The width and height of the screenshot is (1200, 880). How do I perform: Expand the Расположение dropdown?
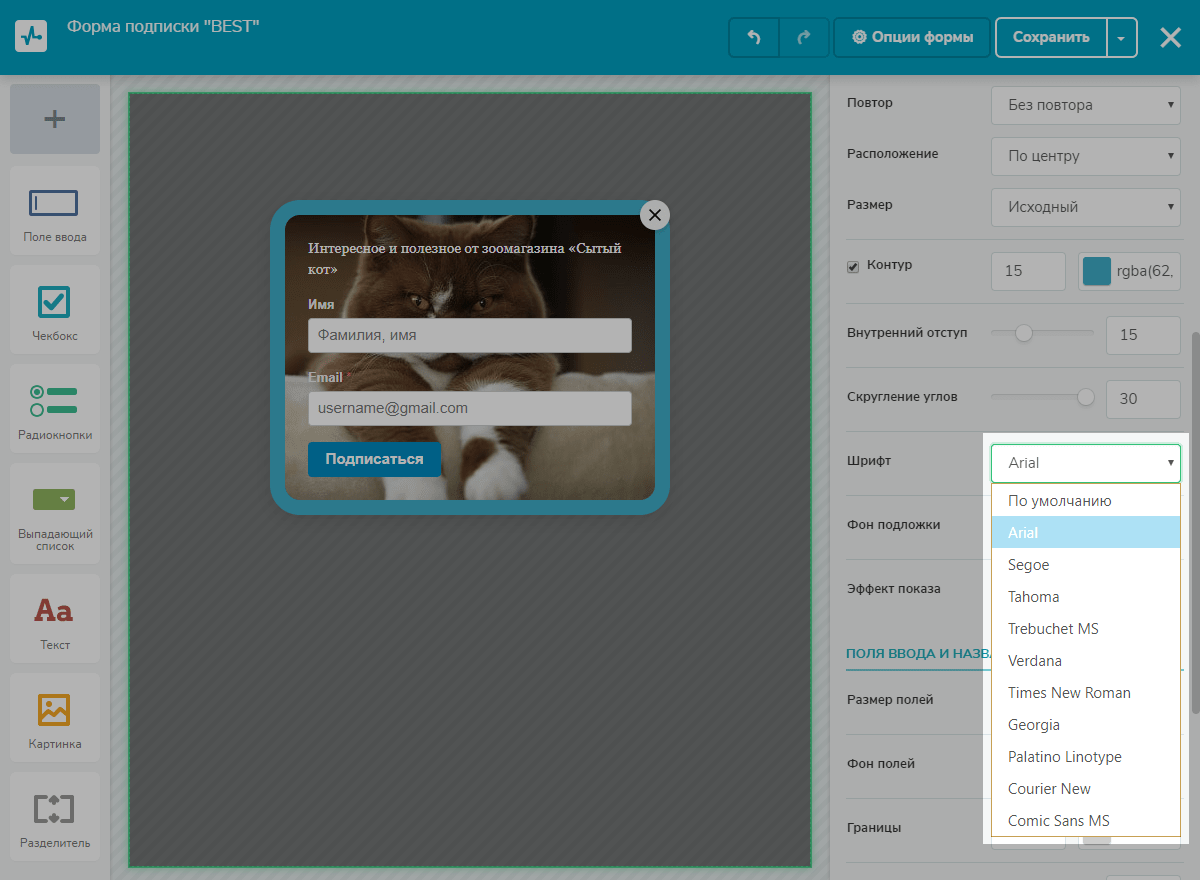pos(1085,156)
